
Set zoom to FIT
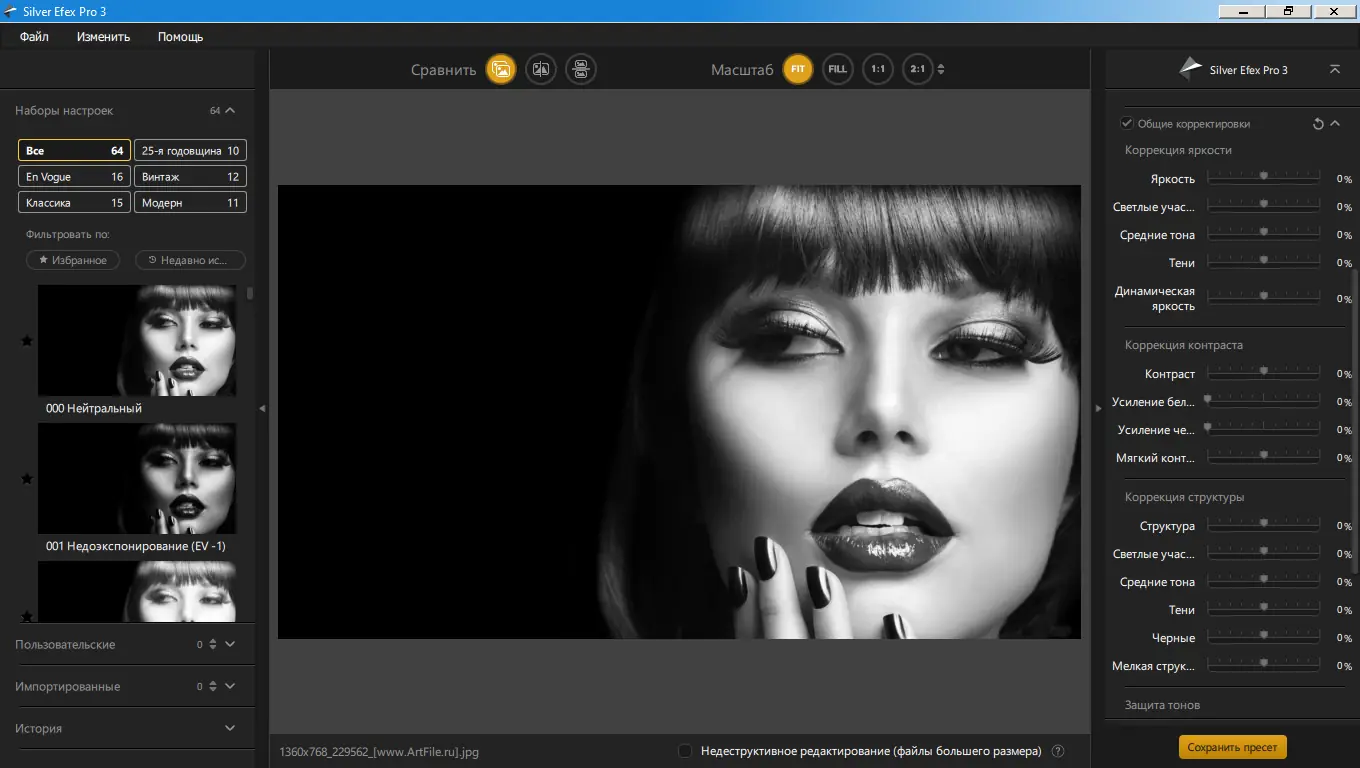798,69
